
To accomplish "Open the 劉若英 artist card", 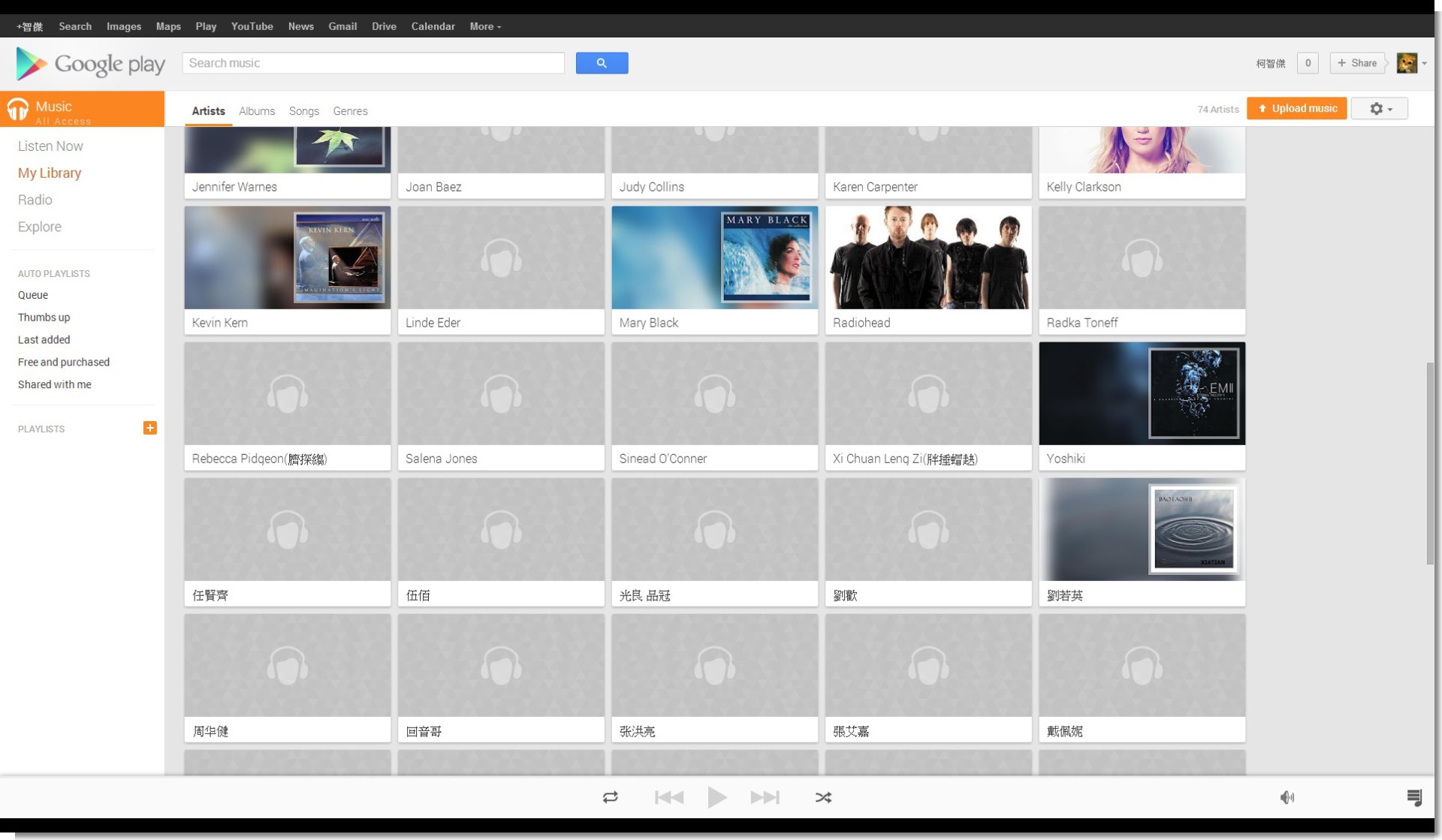I will [1142, 542].
